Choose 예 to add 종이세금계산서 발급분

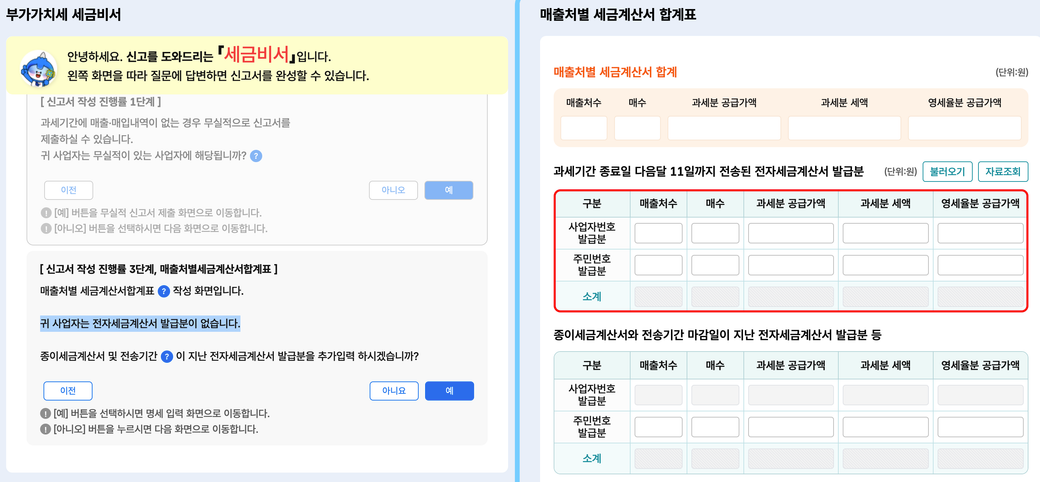click(449, 391)
